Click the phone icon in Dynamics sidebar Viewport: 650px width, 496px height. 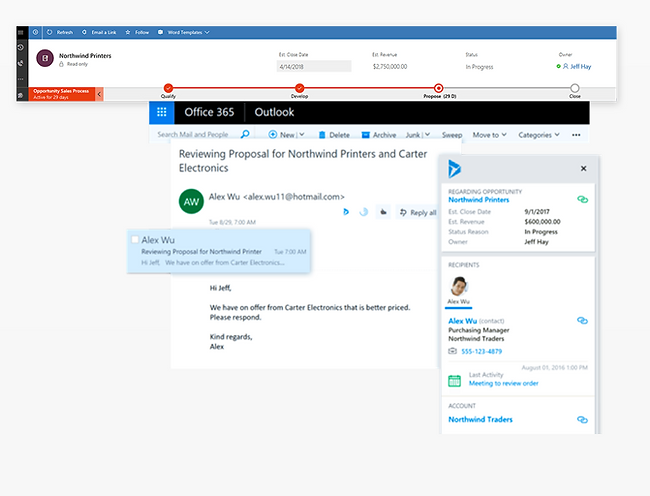pyautogui.click(x=20, y=63)
